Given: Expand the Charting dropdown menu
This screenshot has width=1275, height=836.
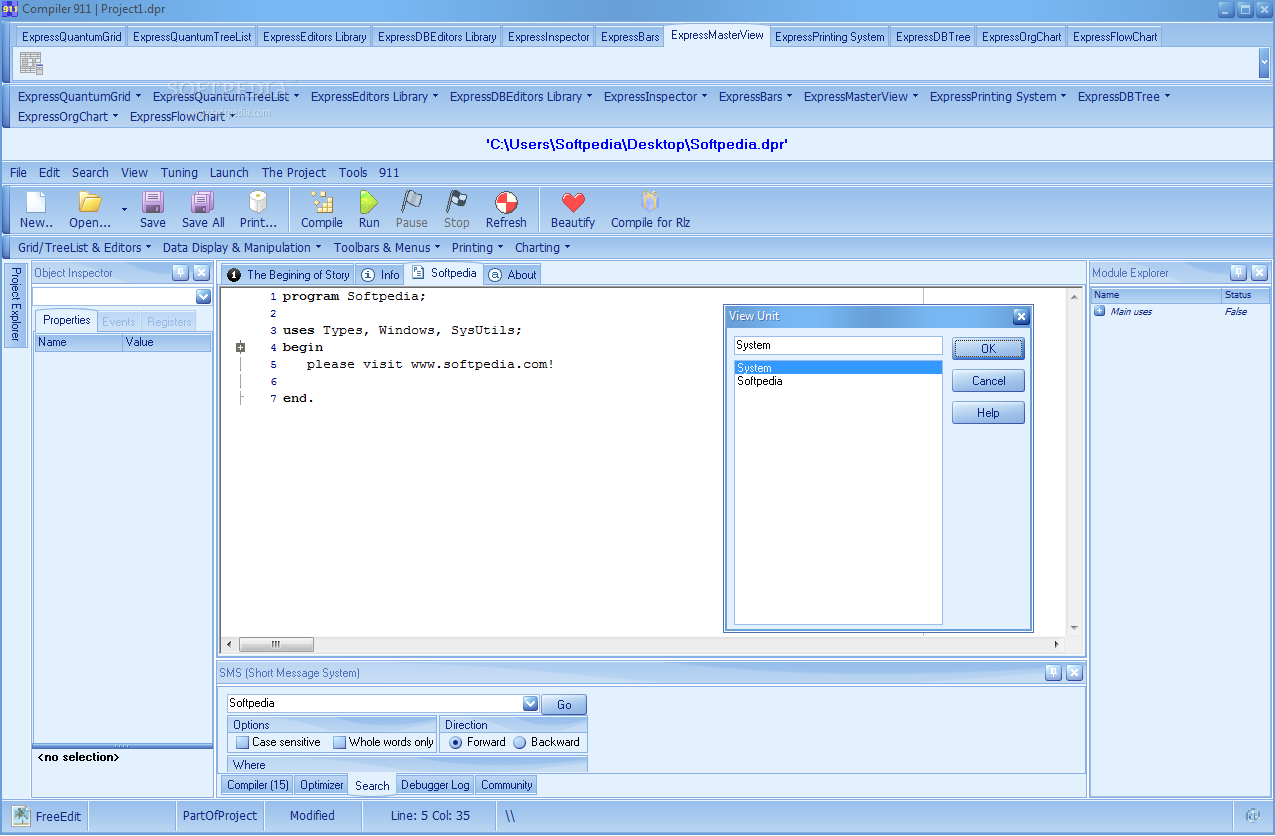Looking at the screenshot, I should [543, 247].
